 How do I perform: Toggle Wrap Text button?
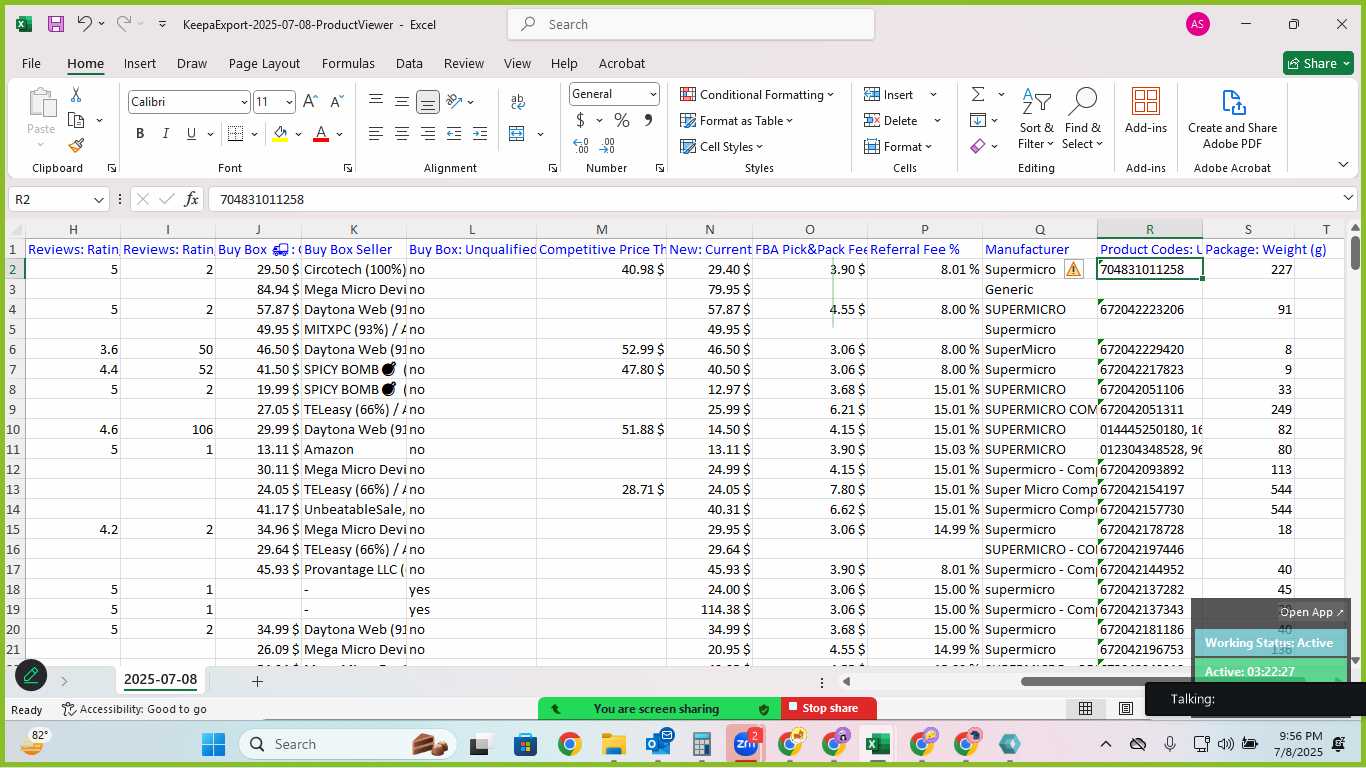tap(518, 102)
